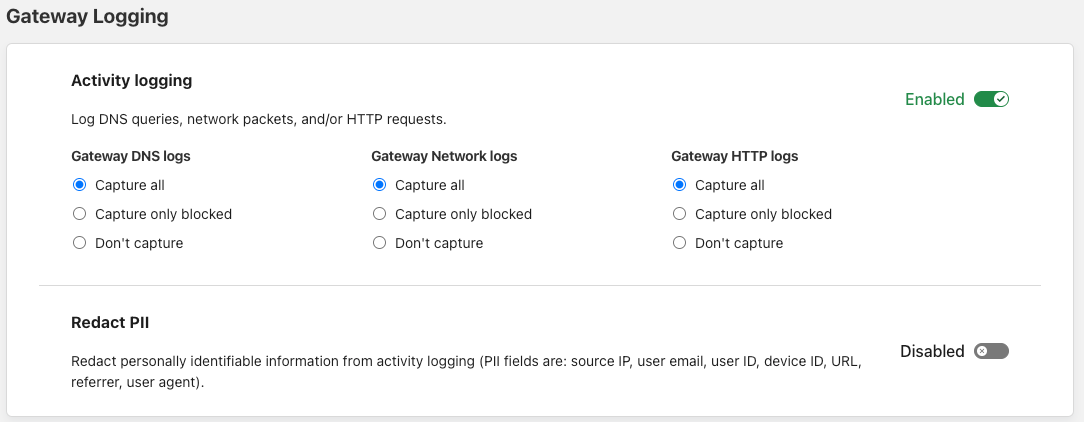Pick Don't capture for Gateway HTTP logs
The height and width of the screenshot is (422, 1084).
click(680, 243)
